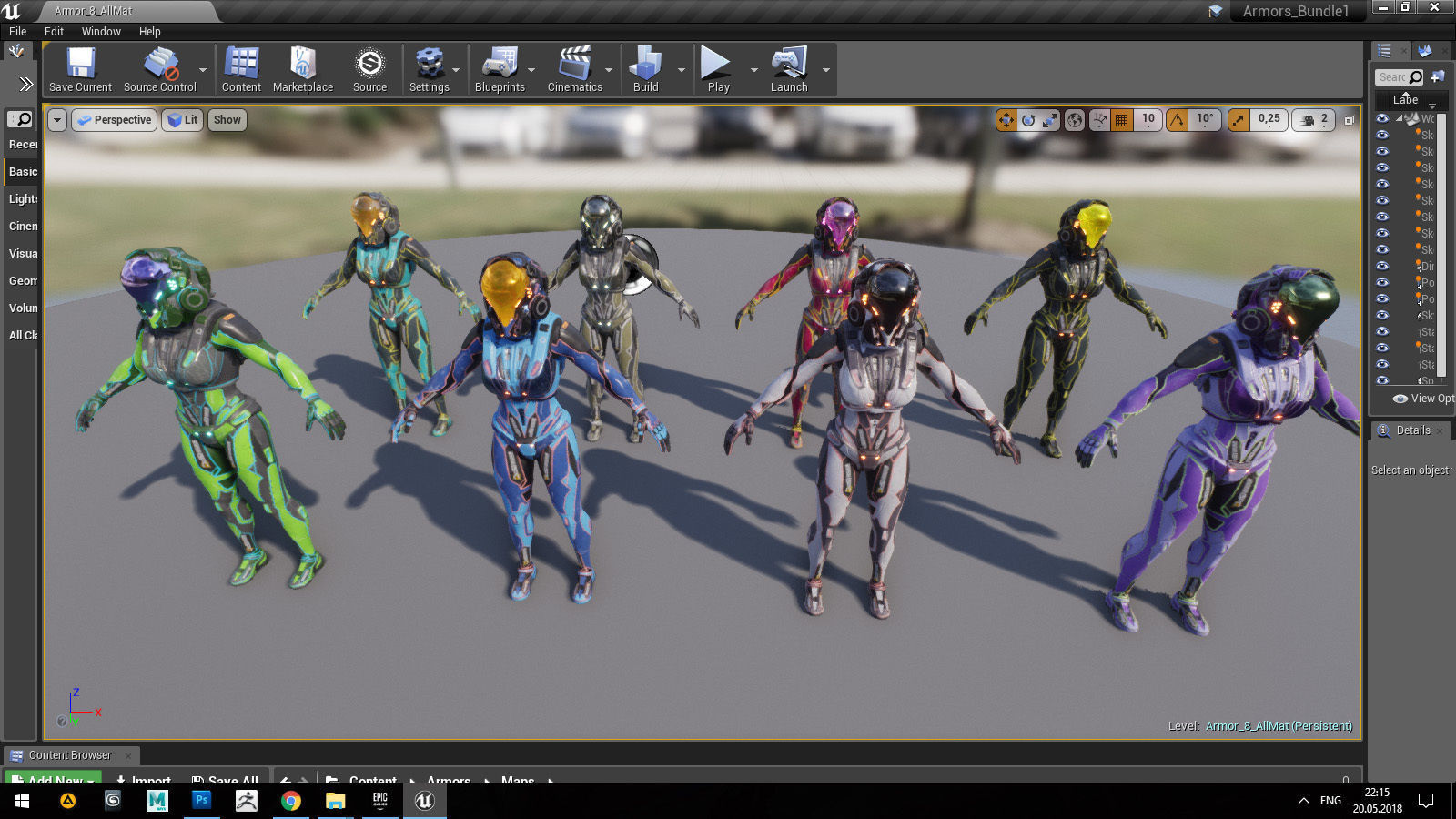This screenshot has height=819, width=1456.
Task: Open the Epic Games Launcher from the taskbar
Action: pyautogui.click(x=379, y=801)
